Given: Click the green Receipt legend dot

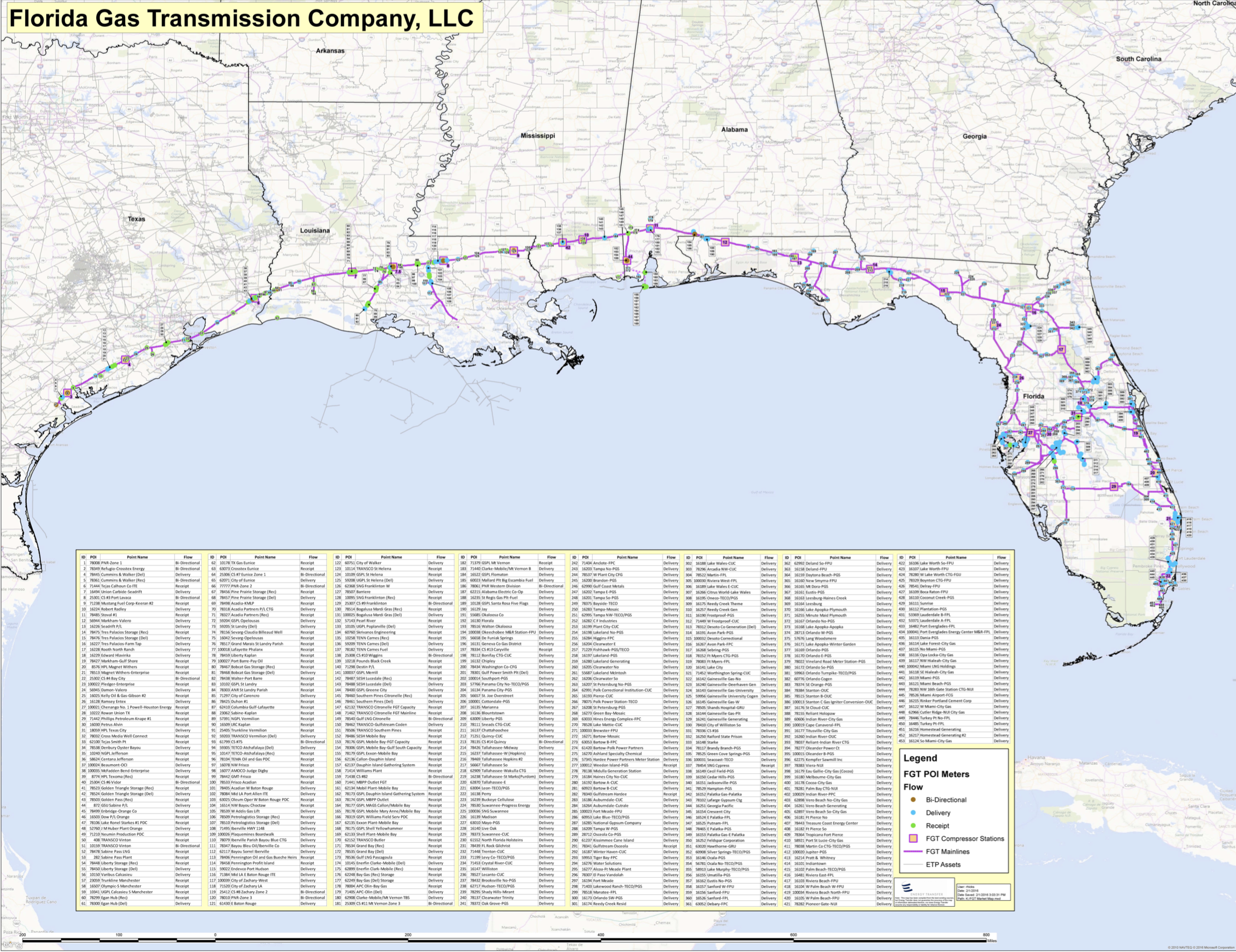Looking at the screenshot, I should (x=913, y=826).
